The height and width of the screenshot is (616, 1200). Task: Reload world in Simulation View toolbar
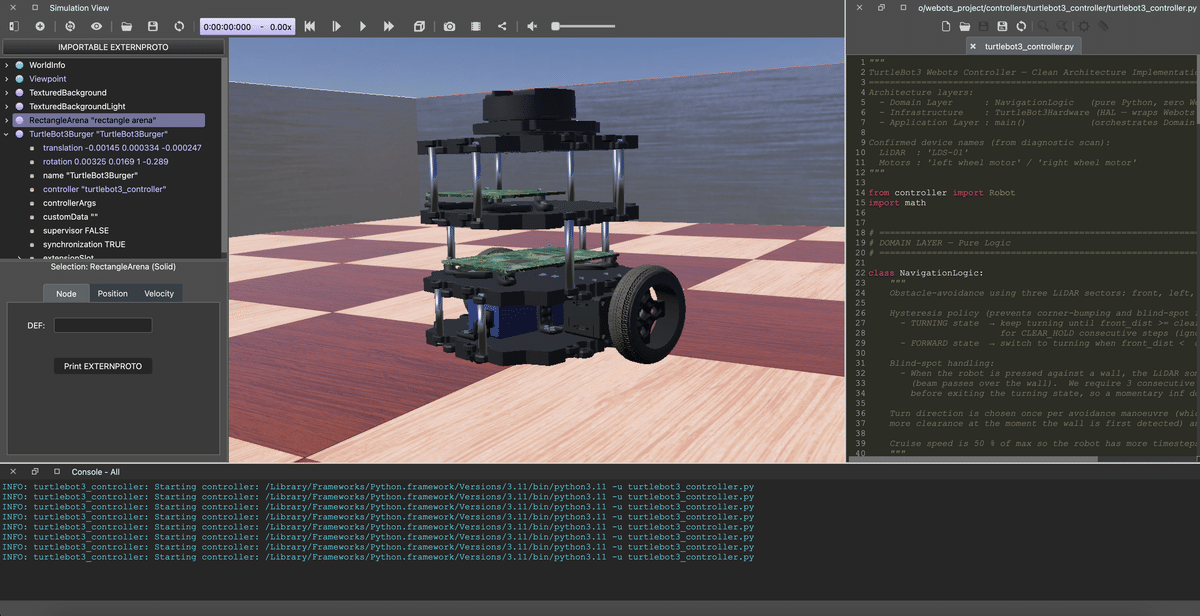178,26
